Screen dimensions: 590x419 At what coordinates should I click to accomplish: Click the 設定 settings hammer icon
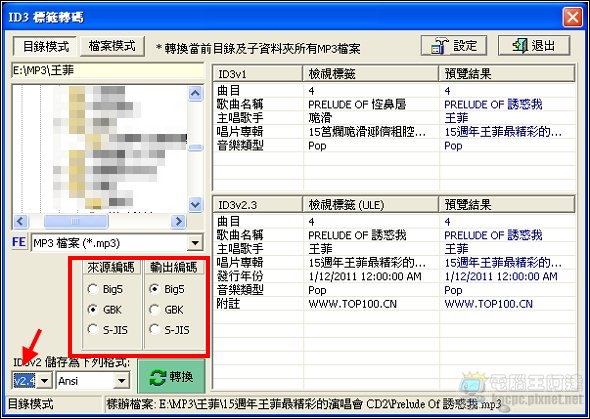(439, 46)
